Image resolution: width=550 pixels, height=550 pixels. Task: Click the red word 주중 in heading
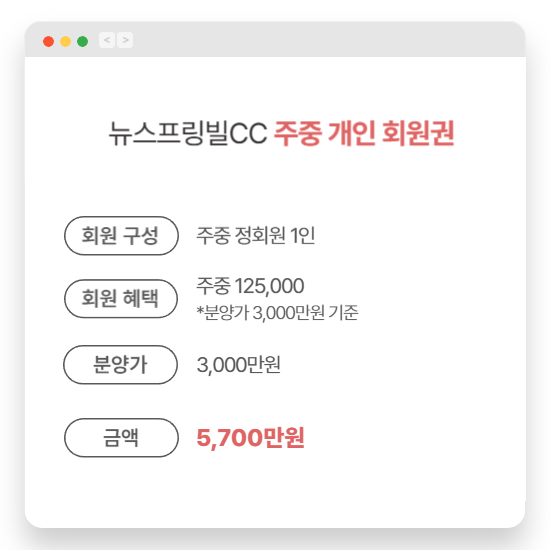(x=297, y=133)
